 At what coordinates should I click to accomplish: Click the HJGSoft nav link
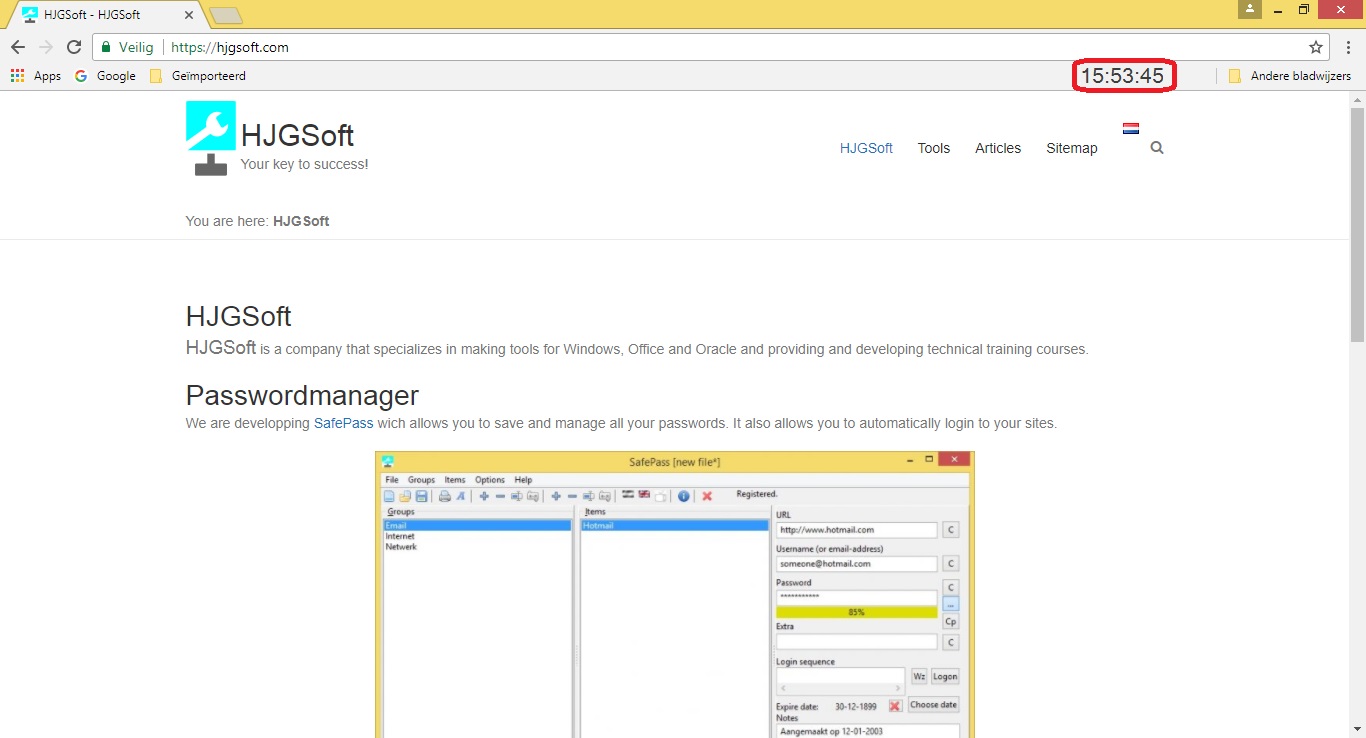(866, 148)
